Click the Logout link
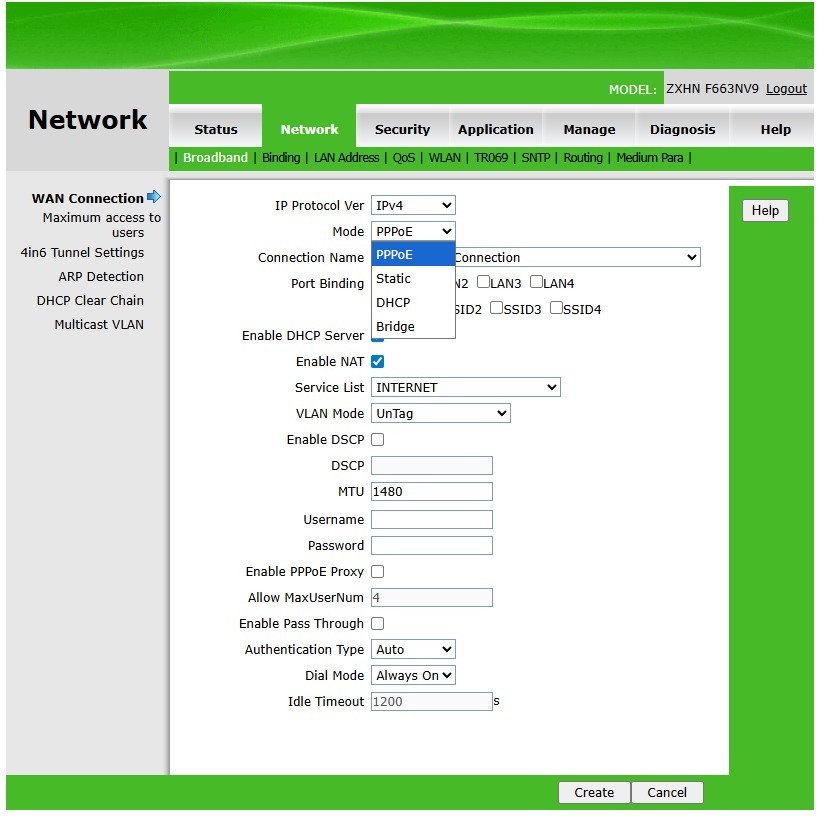The width and height of the screenshot is (820, 820). click(786, 89)
